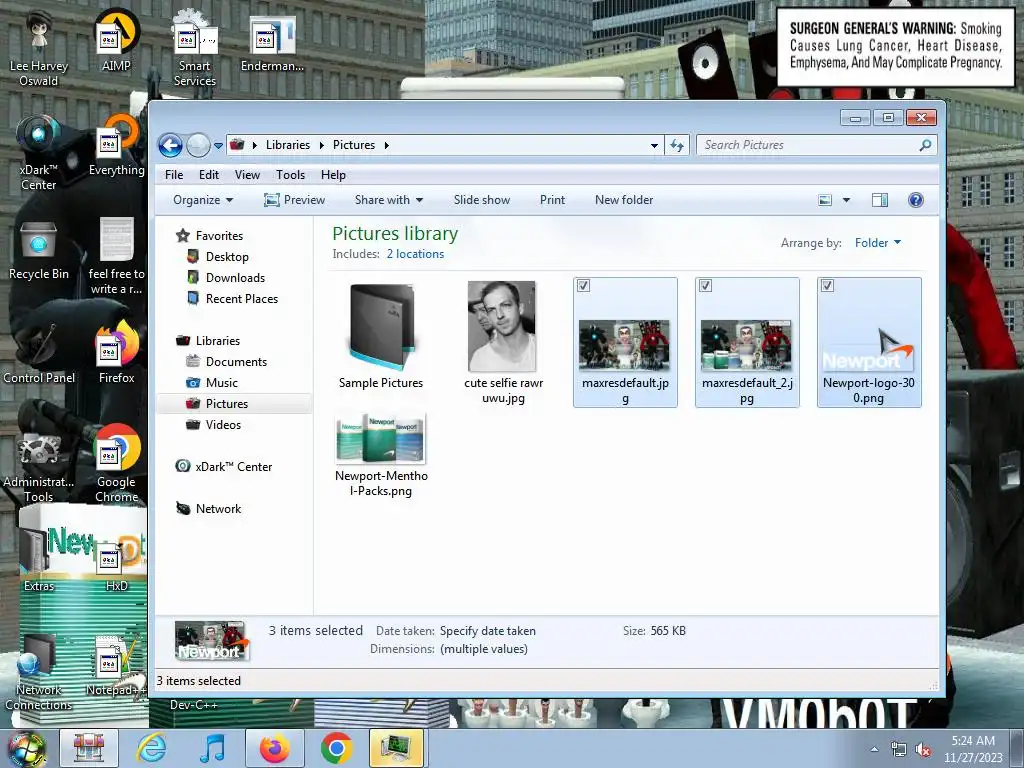Uncheck the Newport-logo-300.png checkbox
1024x768 pixels.
click(827, 285)
